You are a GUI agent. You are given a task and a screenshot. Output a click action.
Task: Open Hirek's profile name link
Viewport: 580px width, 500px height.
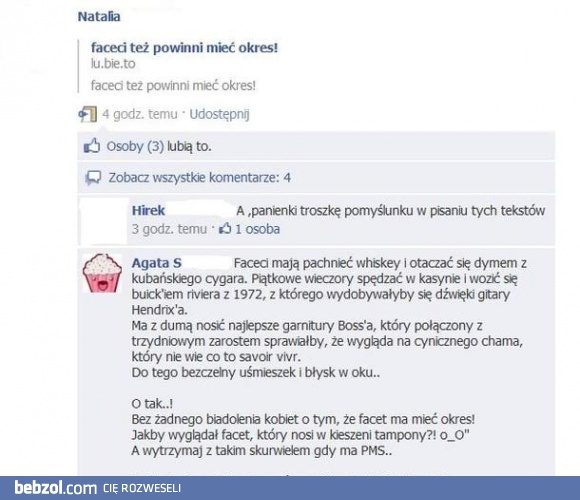coord(148,210)
